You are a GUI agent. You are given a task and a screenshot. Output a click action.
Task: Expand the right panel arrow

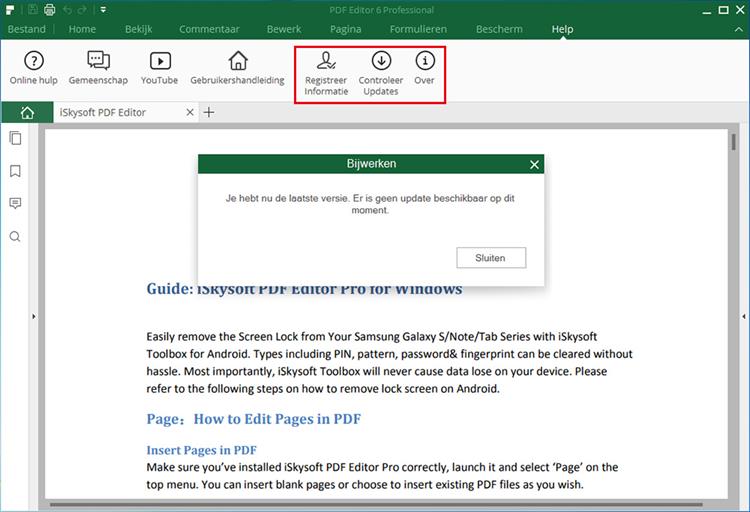744,316
